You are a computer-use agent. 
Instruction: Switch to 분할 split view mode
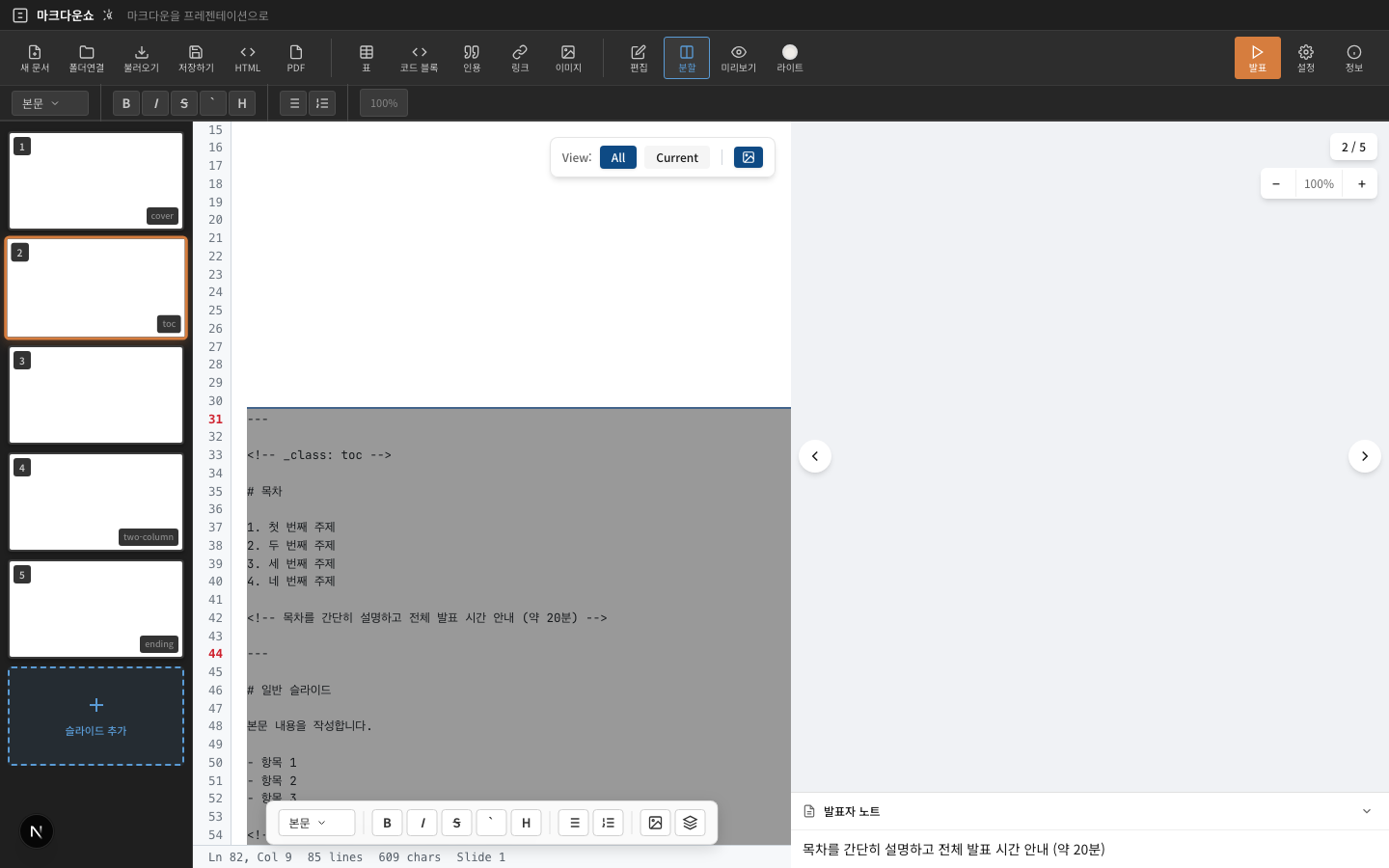point(687,58)
